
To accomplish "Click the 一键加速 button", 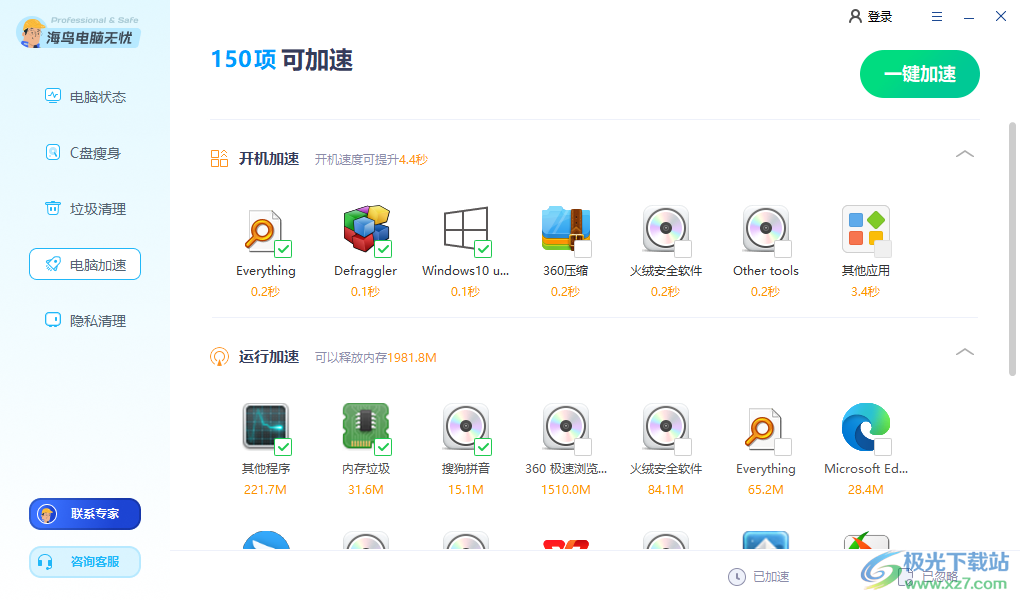I will [x=919, y=73].
